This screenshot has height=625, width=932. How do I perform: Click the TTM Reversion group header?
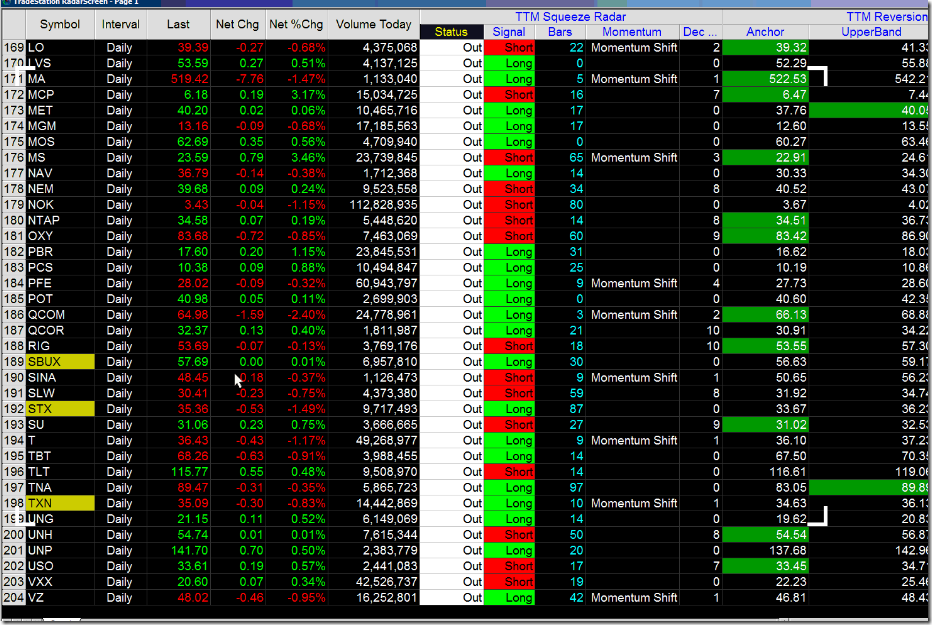pyautogui.click(x=886, y=17)
